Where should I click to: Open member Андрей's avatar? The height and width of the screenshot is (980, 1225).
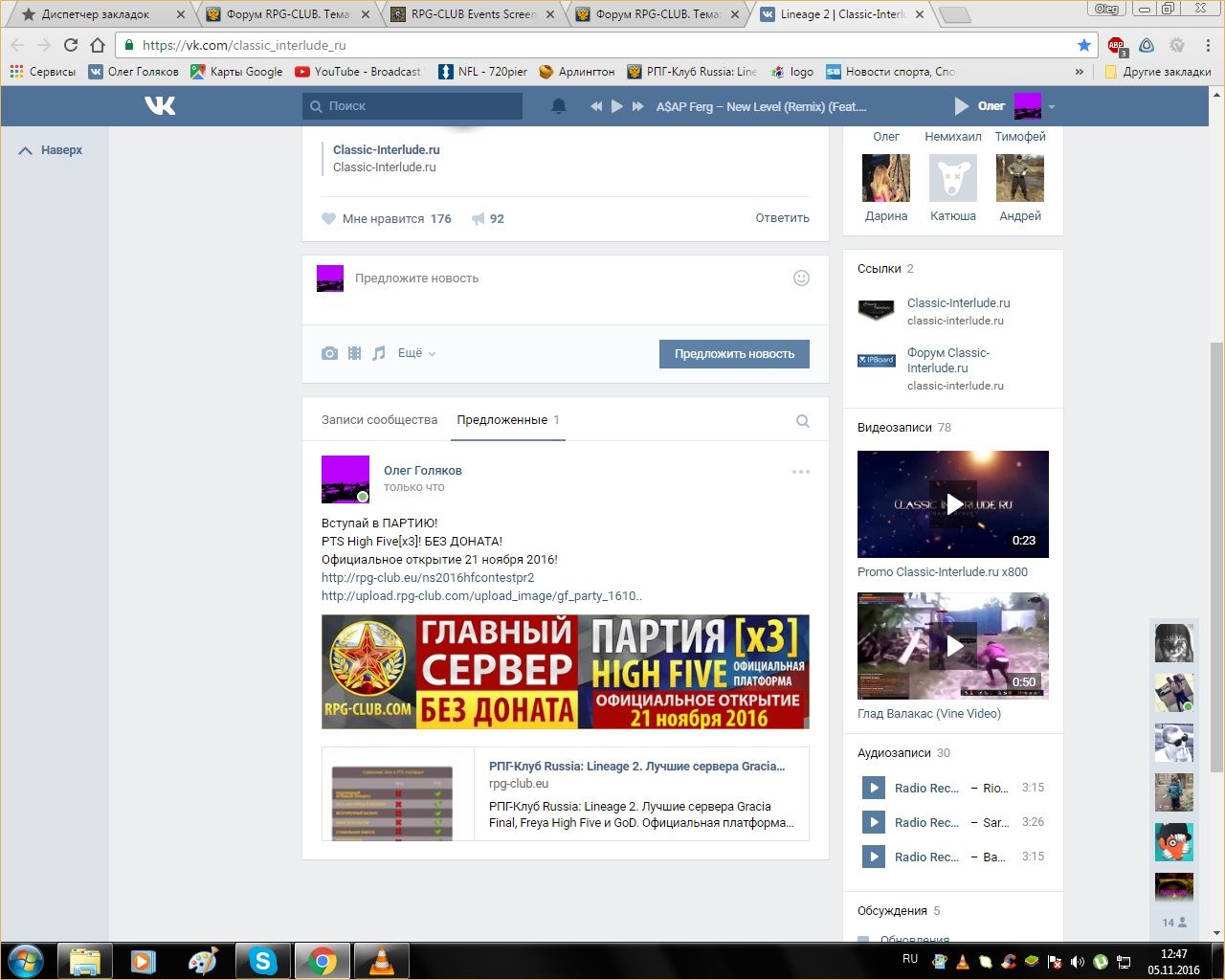pyautogui.click(x=1020, y=178)
